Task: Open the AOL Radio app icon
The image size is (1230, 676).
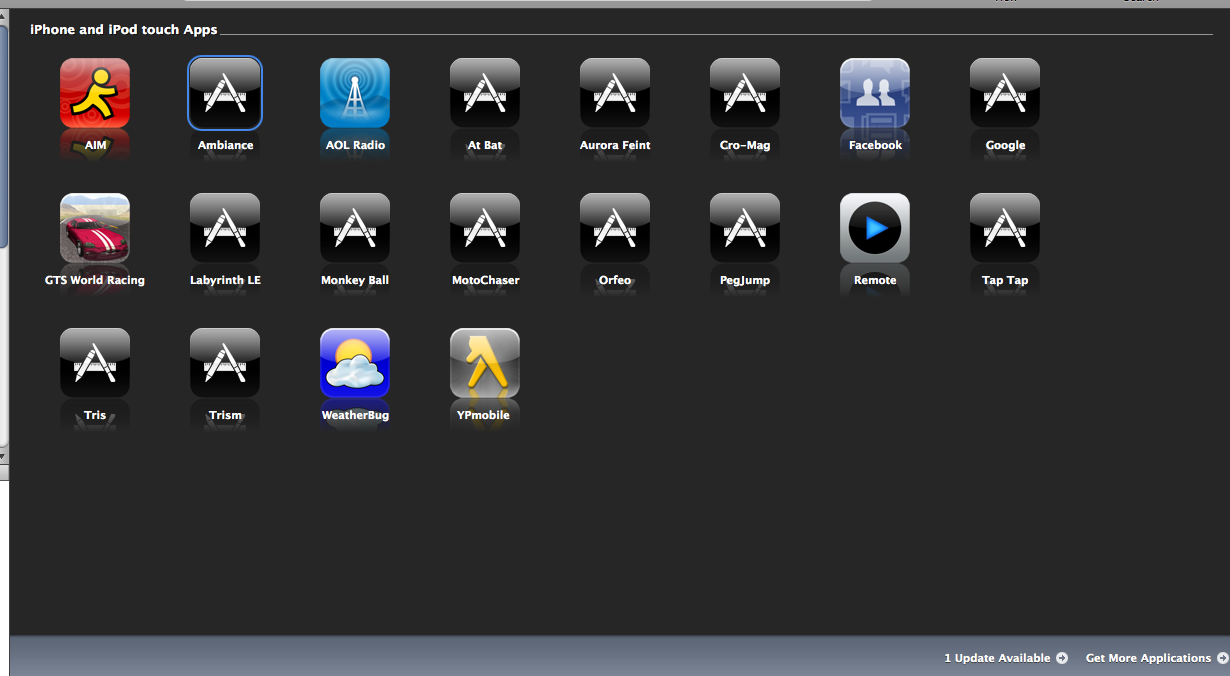Action: point(355,93)
